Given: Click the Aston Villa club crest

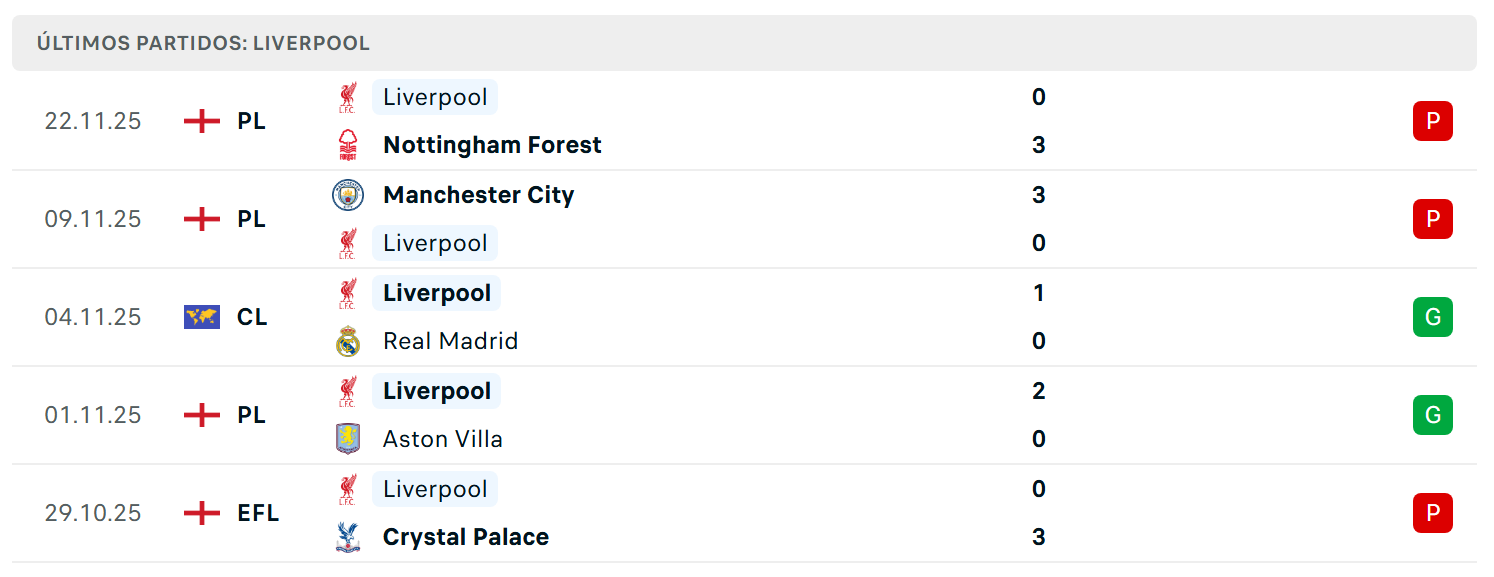Looking at the screenshot, I should coord(347,439).
